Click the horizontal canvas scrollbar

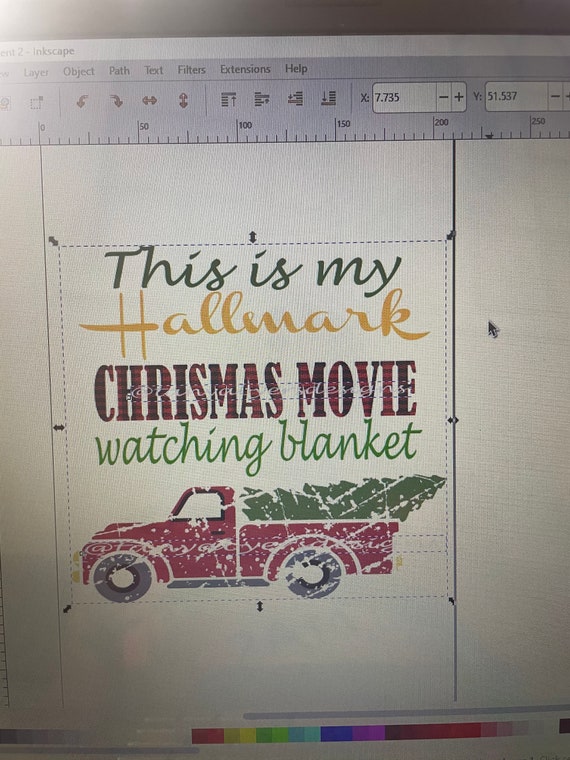coord(406,713)
